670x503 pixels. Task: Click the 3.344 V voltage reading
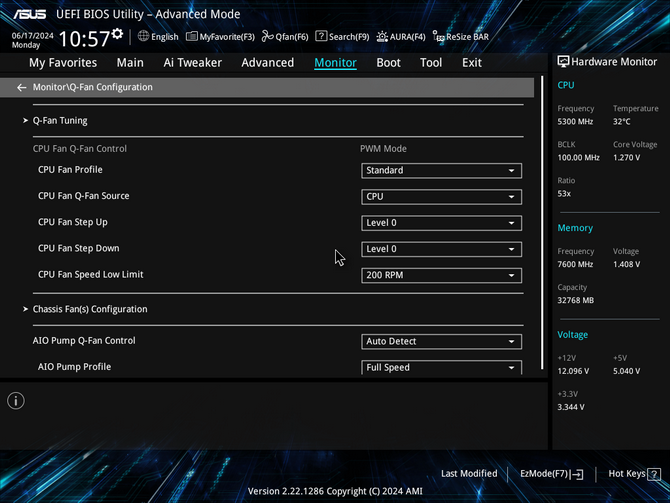571,407
